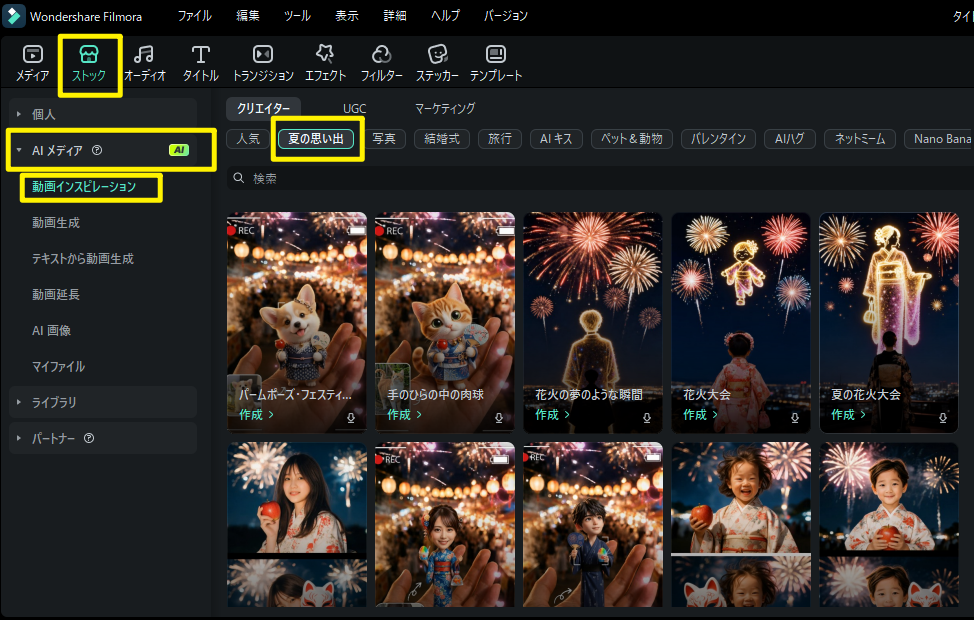Switch to the マーケティング tab

445,108
